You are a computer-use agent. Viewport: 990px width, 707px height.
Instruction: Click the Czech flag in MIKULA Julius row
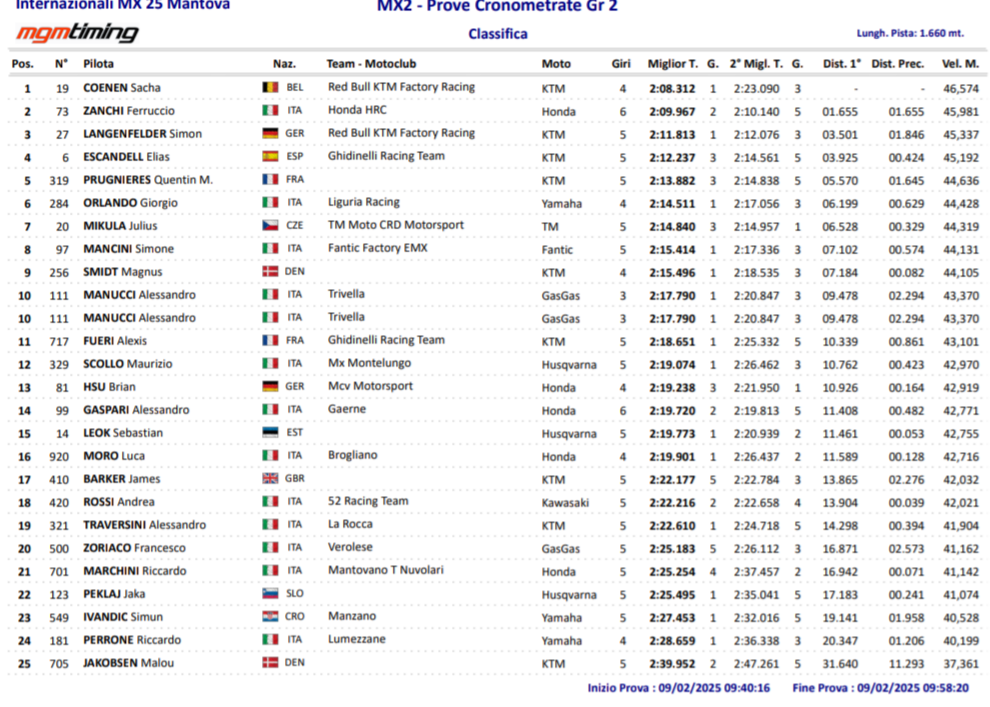pos(269,226)
